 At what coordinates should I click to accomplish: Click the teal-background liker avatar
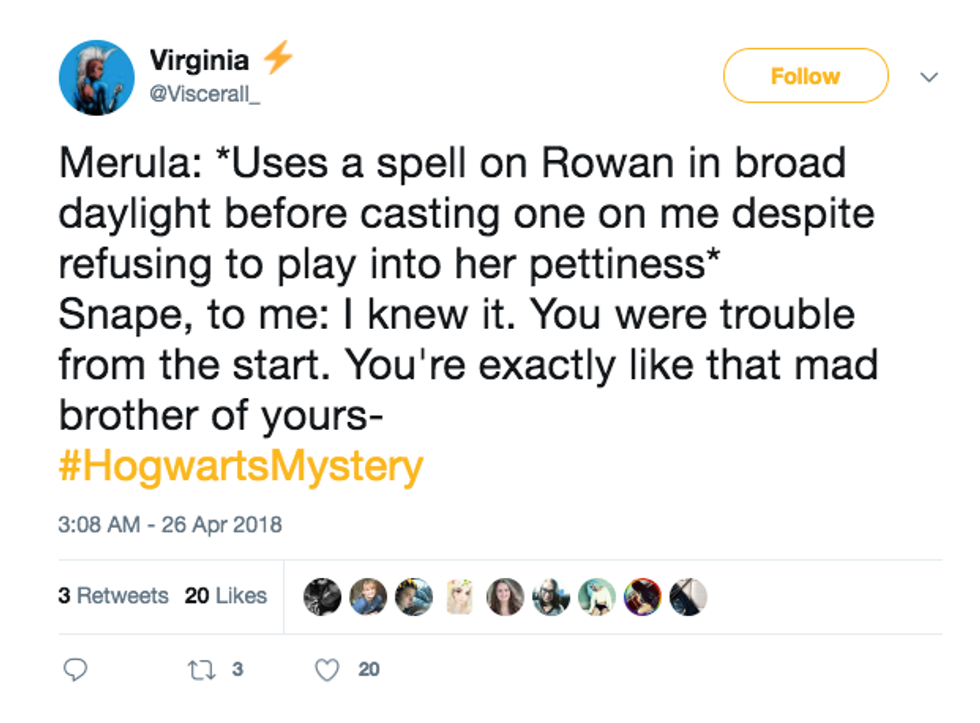coord(597,596)
